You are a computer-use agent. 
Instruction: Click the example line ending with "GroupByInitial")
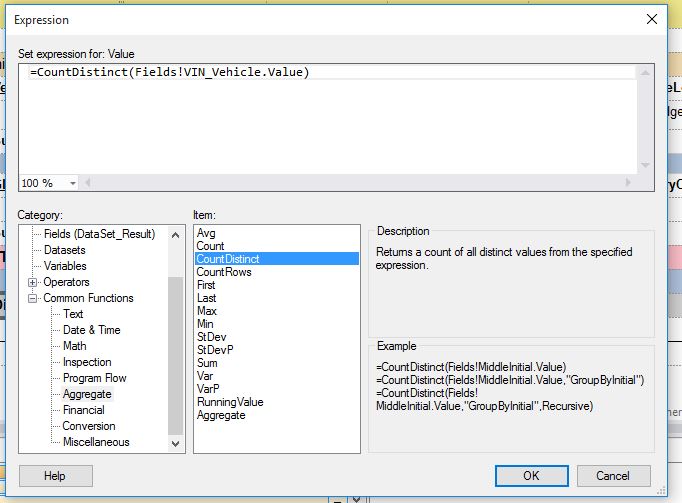point(510,380)
